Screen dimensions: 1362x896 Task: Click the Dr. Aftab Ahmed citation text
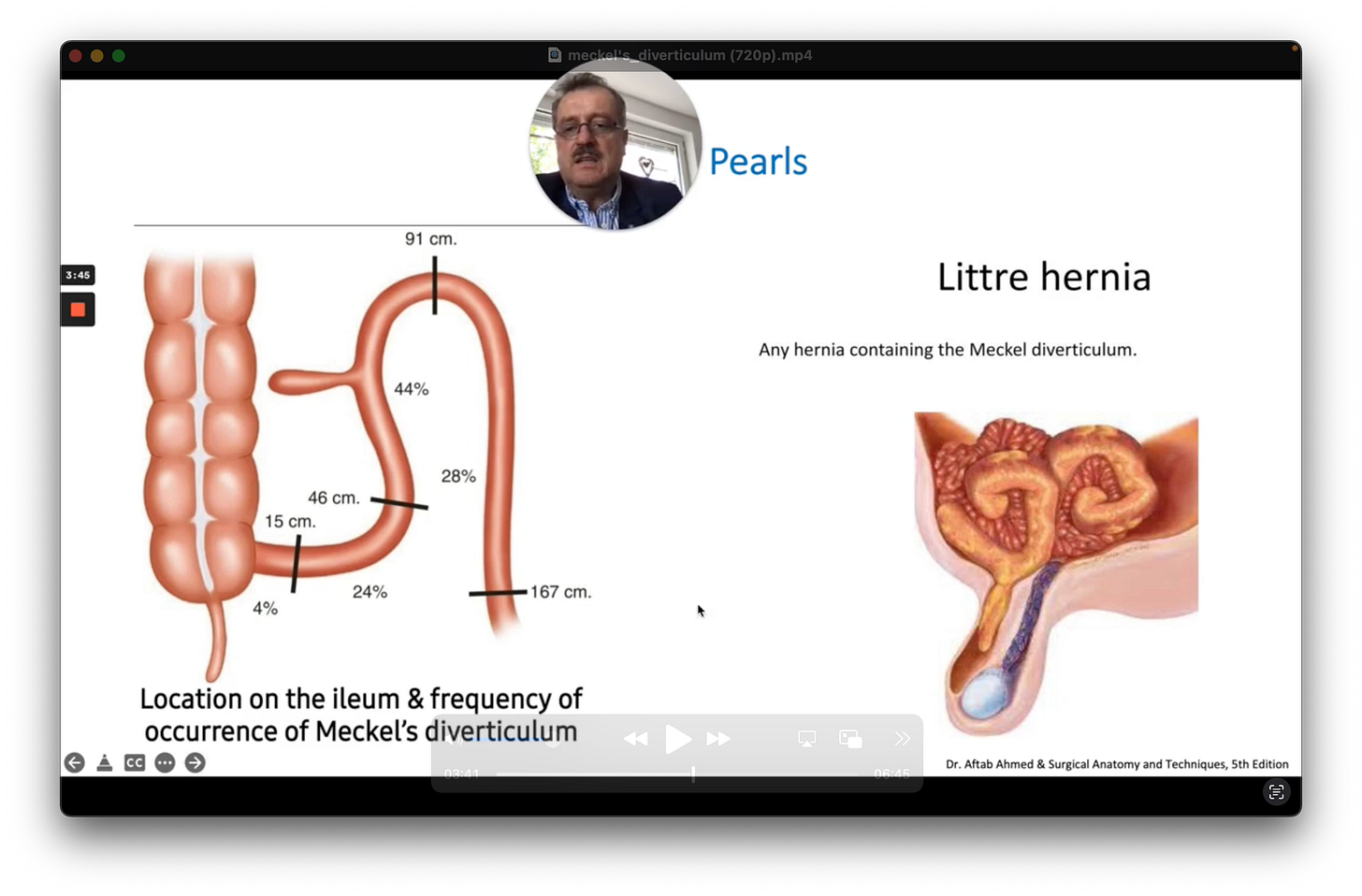(1117, 764)
